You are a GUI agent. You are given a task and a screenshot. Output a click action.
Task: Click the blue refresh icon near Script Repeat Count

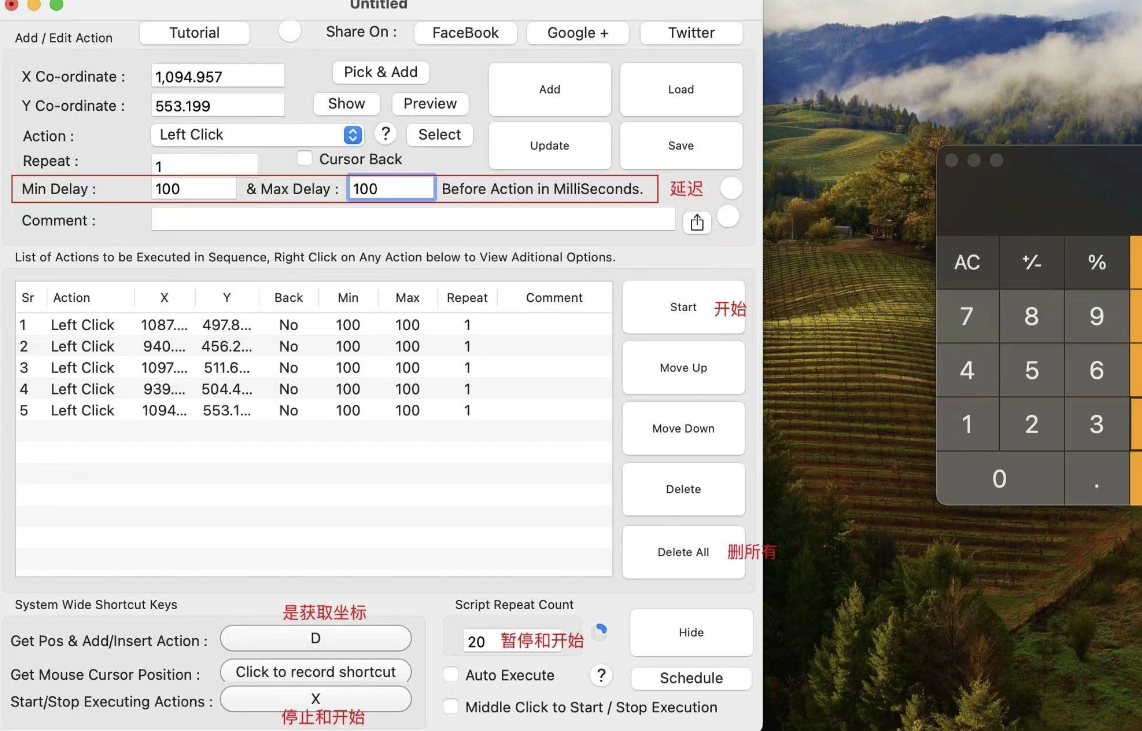click(601, 631)
